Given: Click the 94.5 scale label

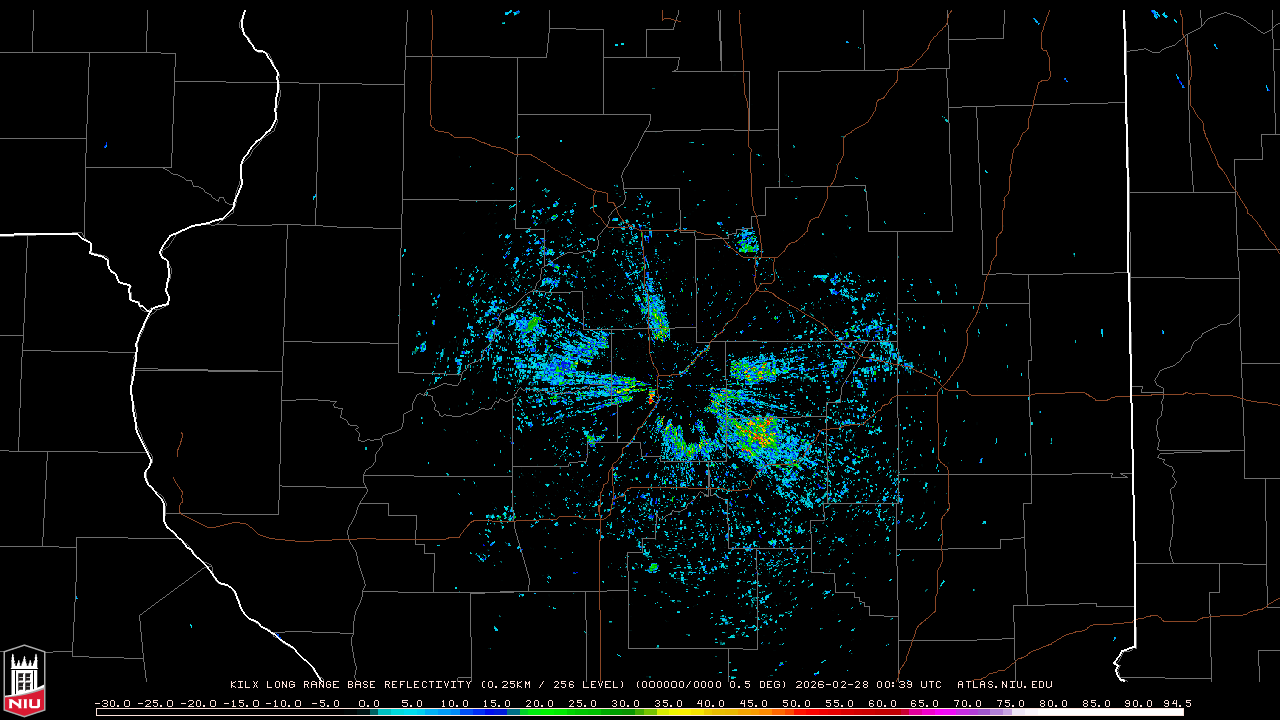Looking at the screenshot, I should click(x=1177, y=704).
